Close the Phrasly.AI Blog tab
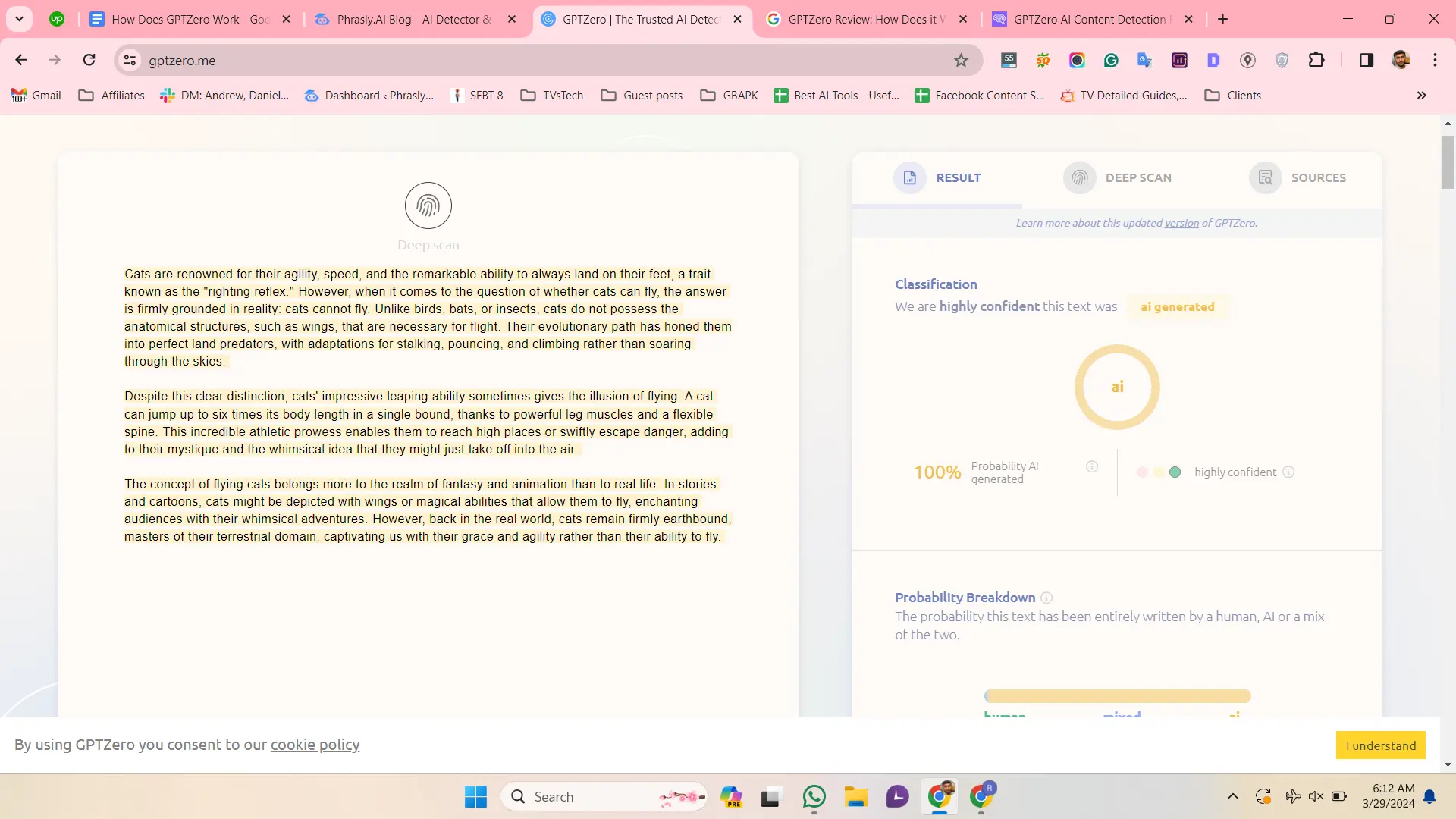Image resolution: width=1456 pixels, height=819 pixels. (x=512, y=19)
